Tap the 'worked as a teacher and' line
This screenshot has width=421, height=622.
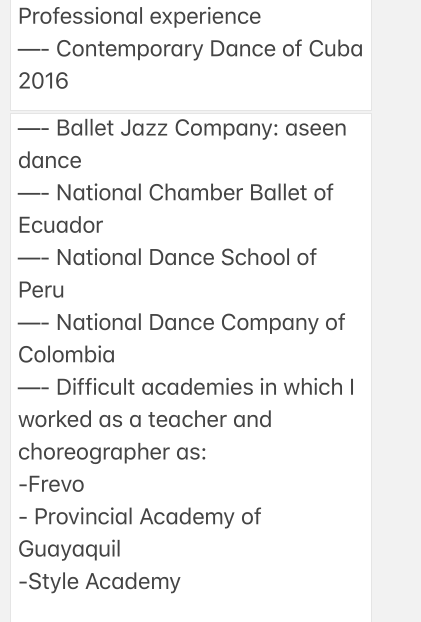(x=145, y=419)
